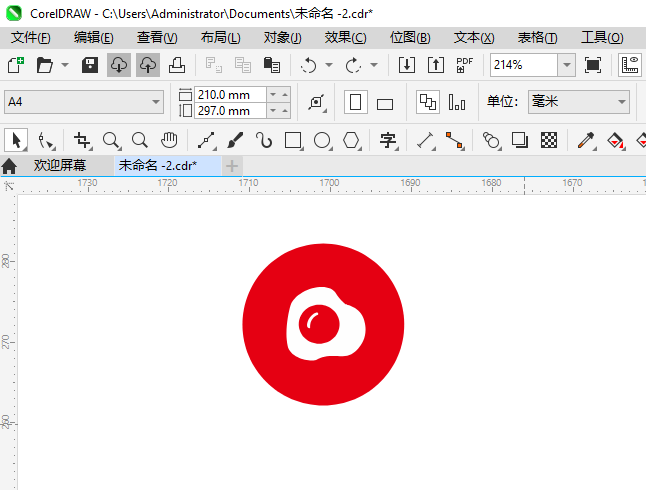Open the zoom level dropdown arrow

pyautogui.click(x=566, y=65)
